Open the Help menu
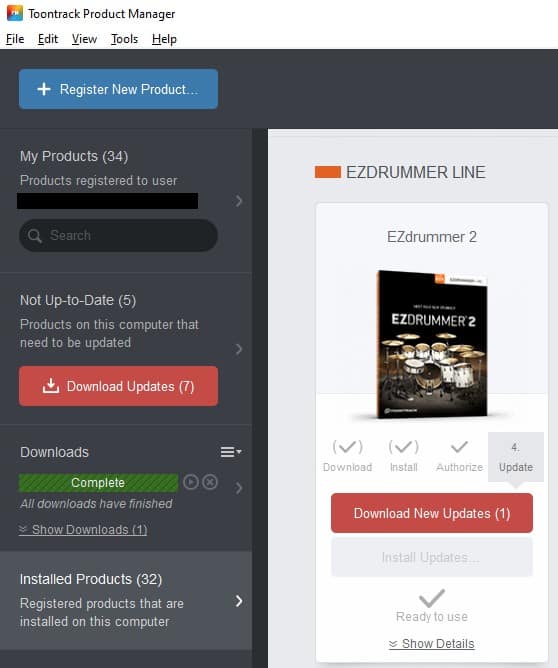The width and height of the screenshot is (558, 668). 164,39
